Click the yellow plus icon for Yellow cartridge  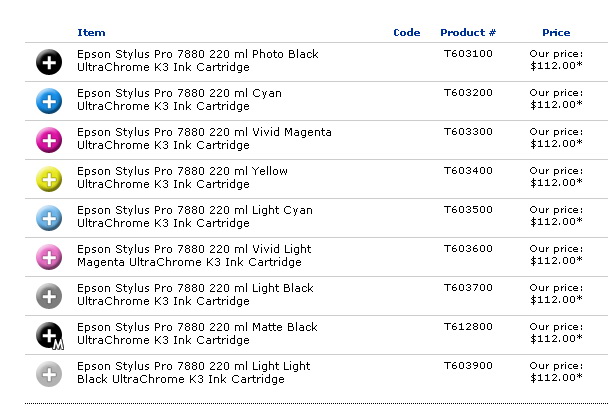pyautogui.click(x=49, y=179)
